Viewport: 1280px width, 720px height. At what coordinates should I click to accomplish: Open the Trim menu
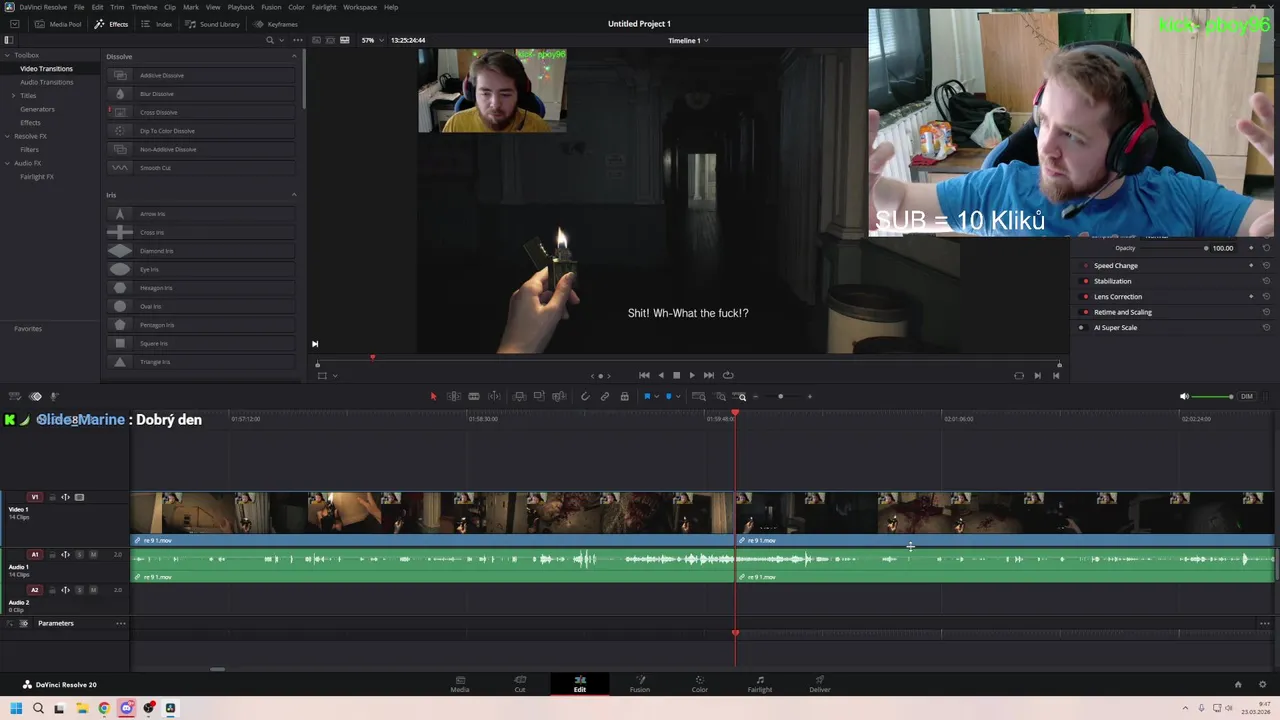point(117,7)
